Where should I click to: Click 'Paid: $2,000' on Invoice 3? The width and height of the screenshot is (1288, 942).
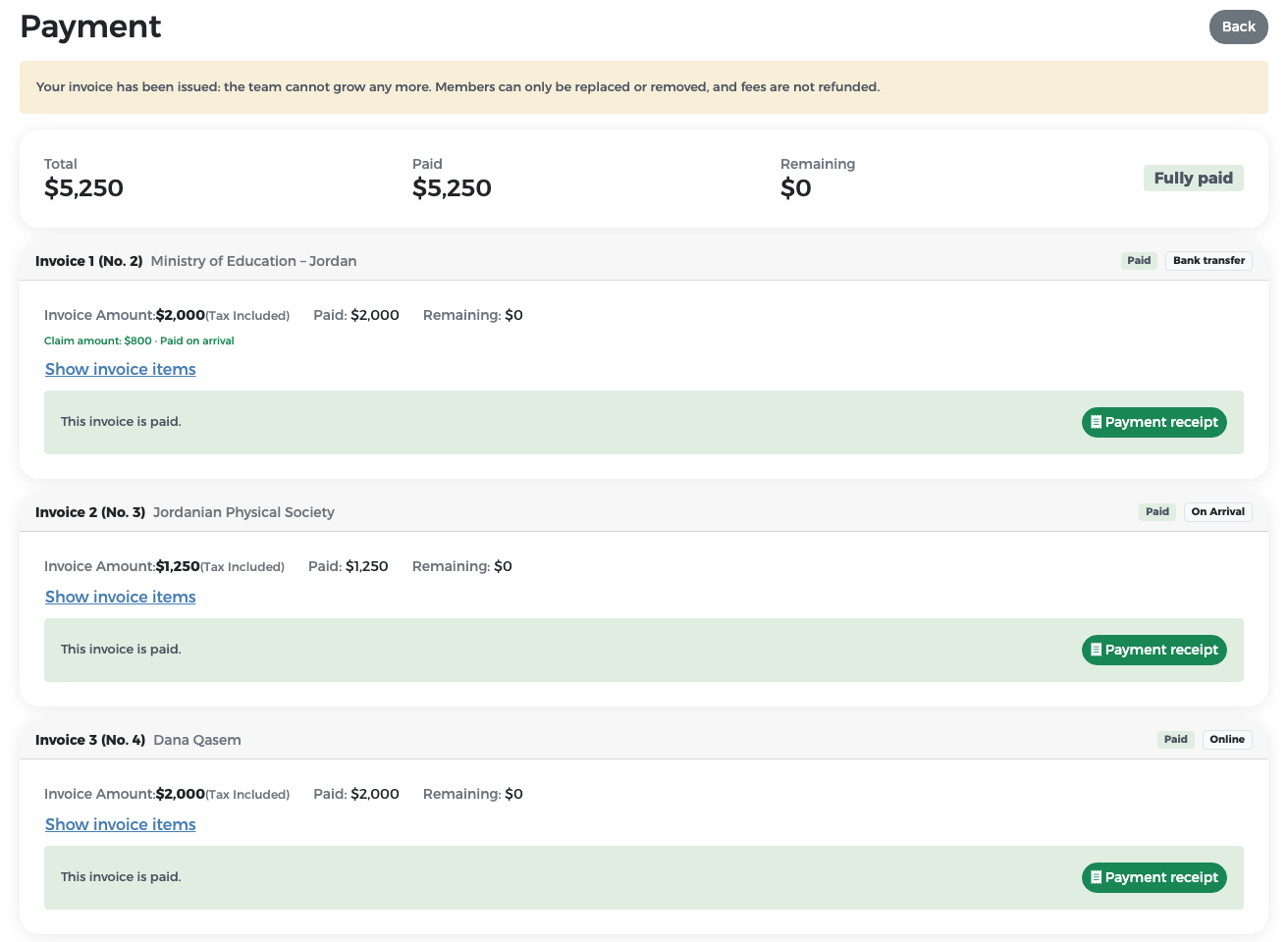pos(356,794)
